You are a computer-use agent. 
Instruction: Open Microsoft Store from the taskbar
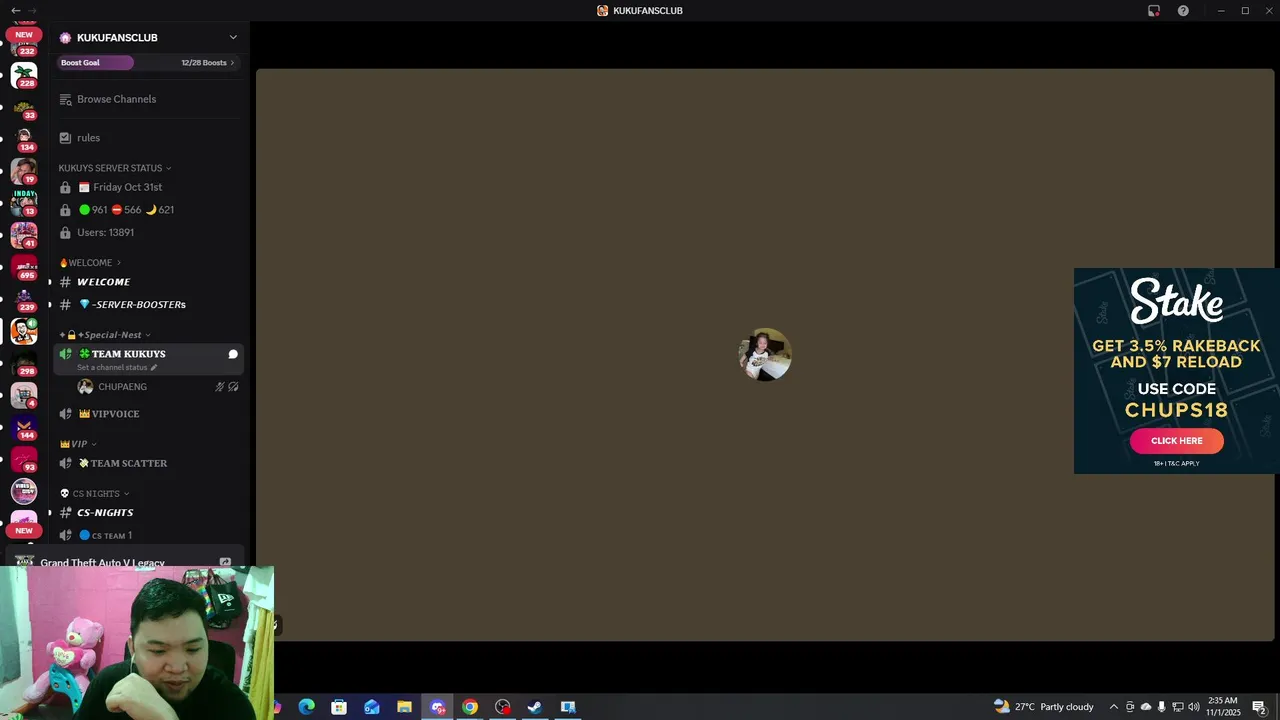(339, 707)
